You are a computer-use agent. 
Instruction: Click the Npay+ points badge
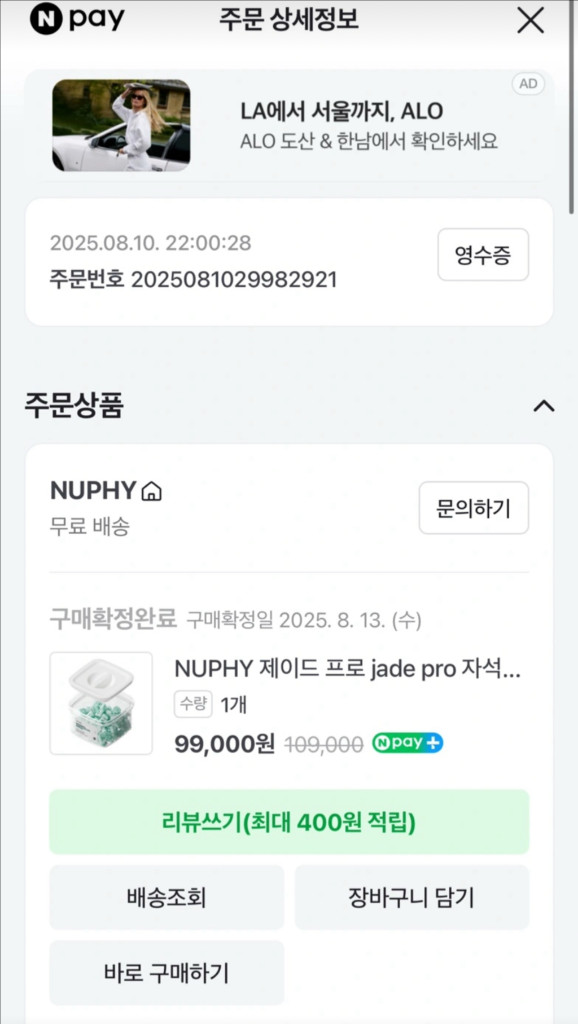pyautogui.click(x=407, y=743)
